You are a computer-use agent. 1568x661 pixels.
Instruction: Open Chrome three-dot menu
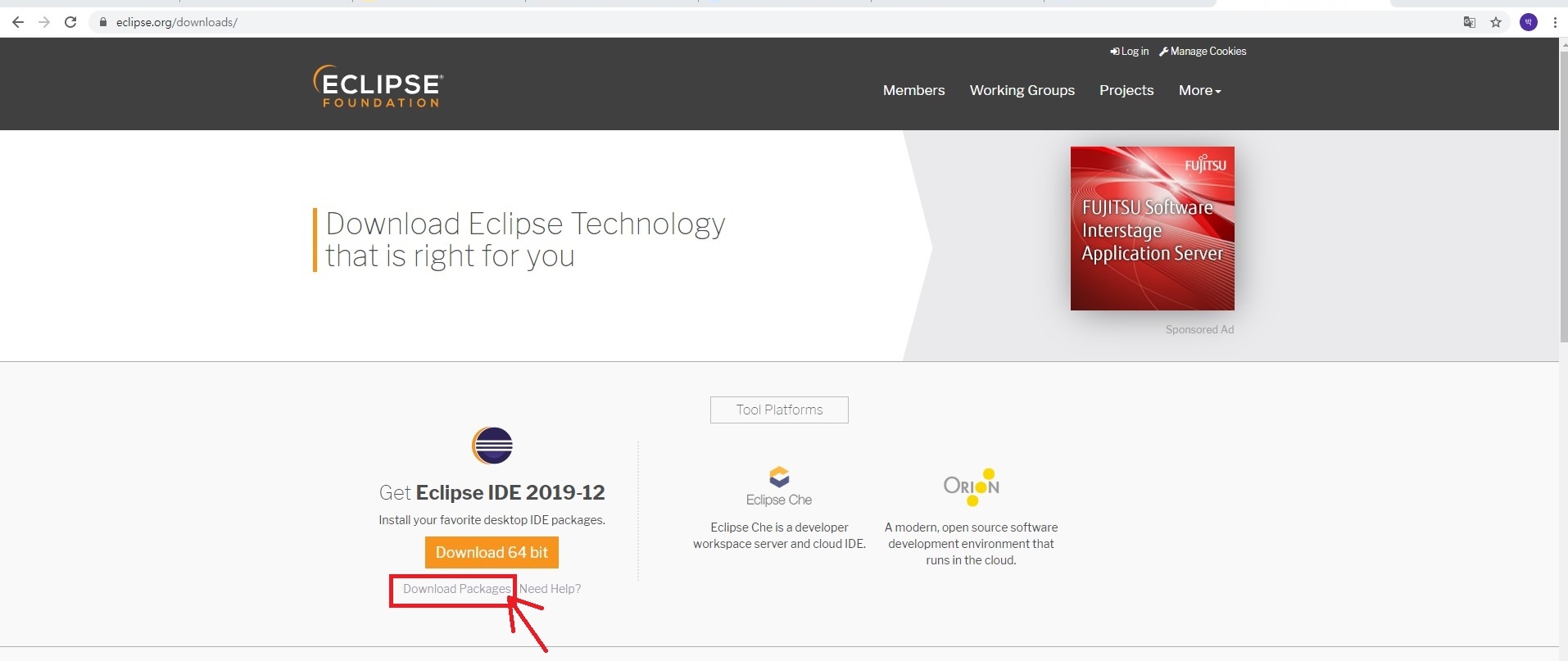pyautogui.click(x=1555, y=22)
